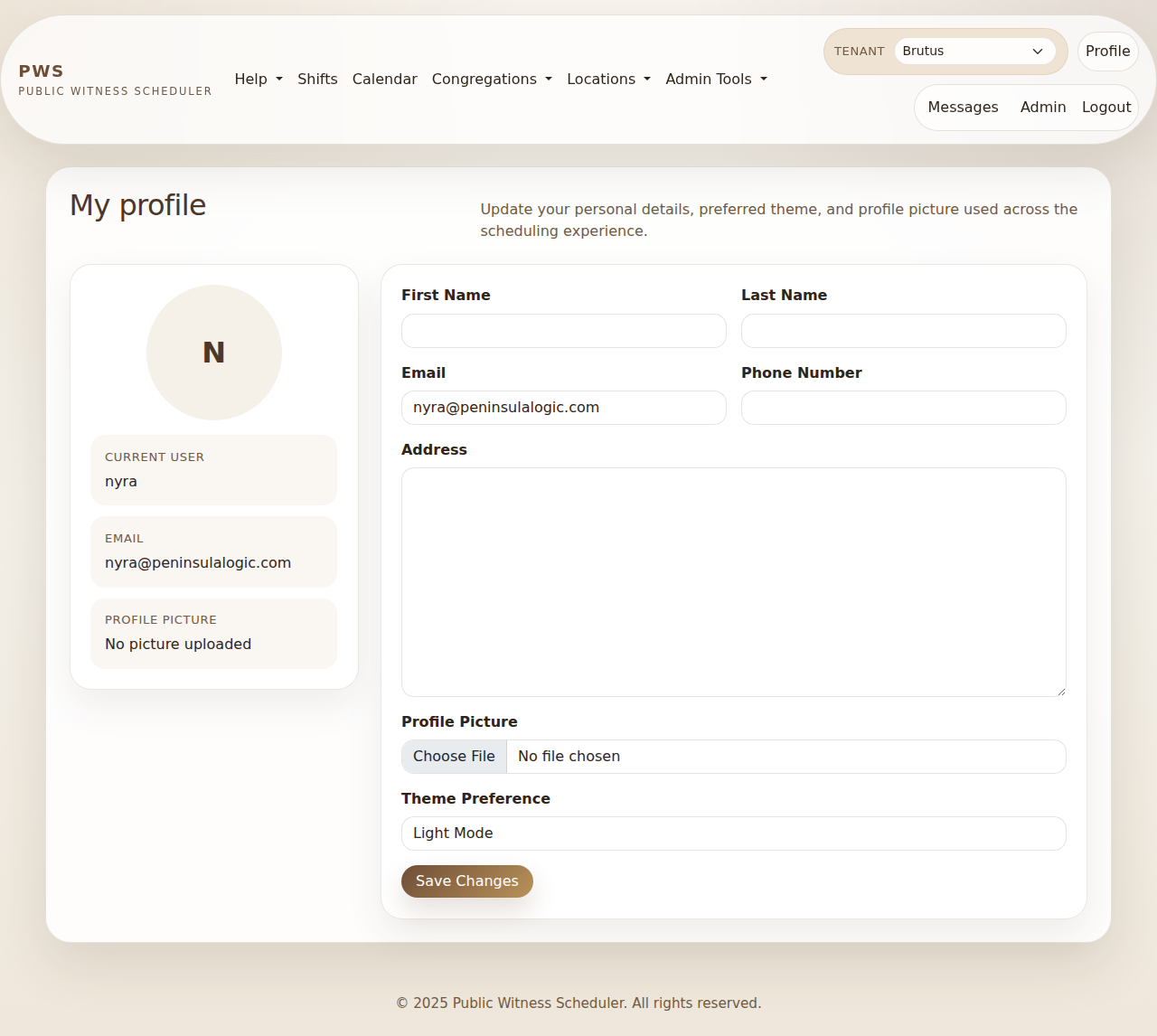
Task: Click the Profile button
Action: [x=1107, y=52]
